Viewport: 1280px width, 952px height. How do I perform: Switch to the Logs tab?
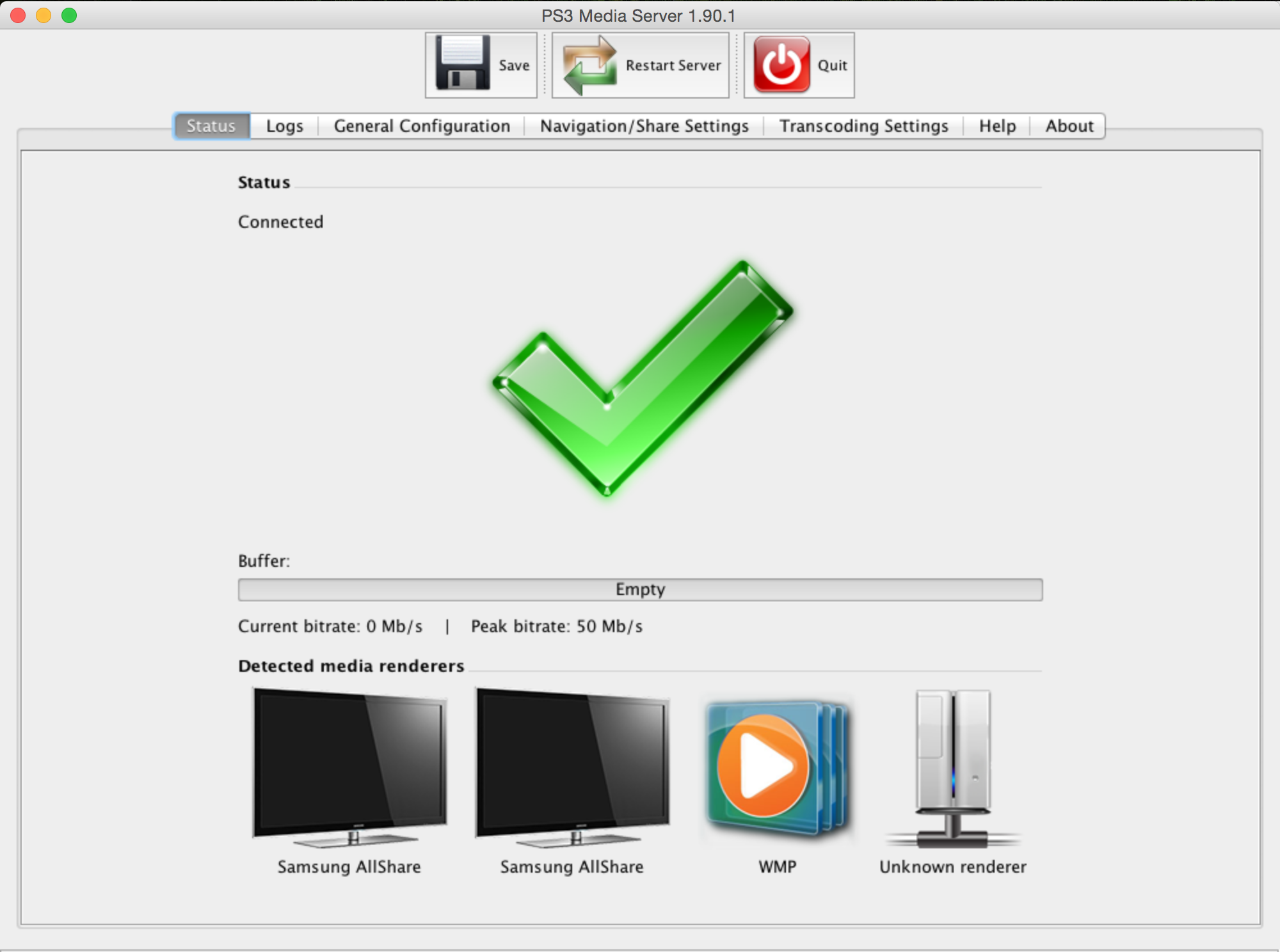tap(284, 126)
